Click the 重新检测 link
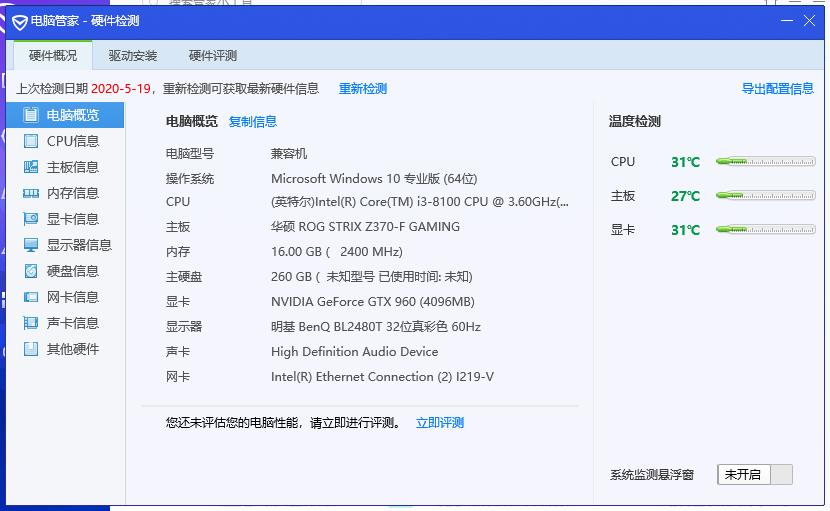The width and height of the screenshot is (830, 511). [363, 88]
